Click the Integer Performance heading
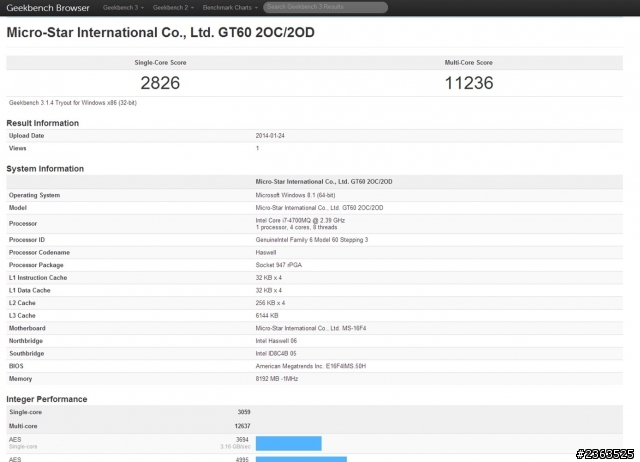 click(47, 399)
